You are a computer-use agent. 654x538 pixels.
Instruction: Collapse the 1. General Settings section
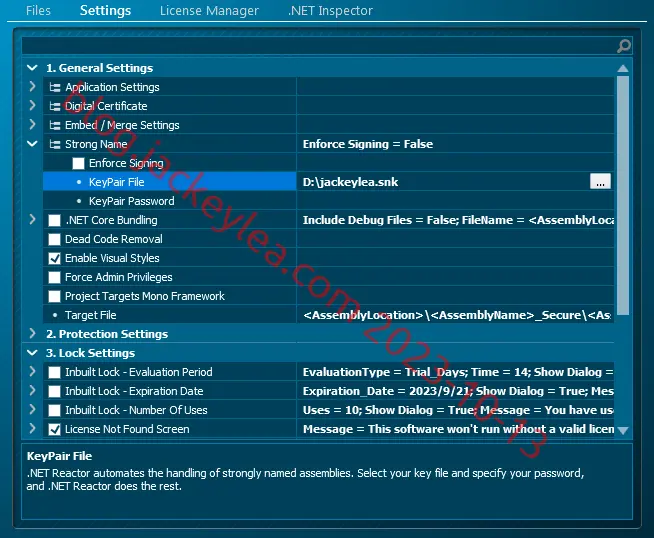tap(32, 68)
